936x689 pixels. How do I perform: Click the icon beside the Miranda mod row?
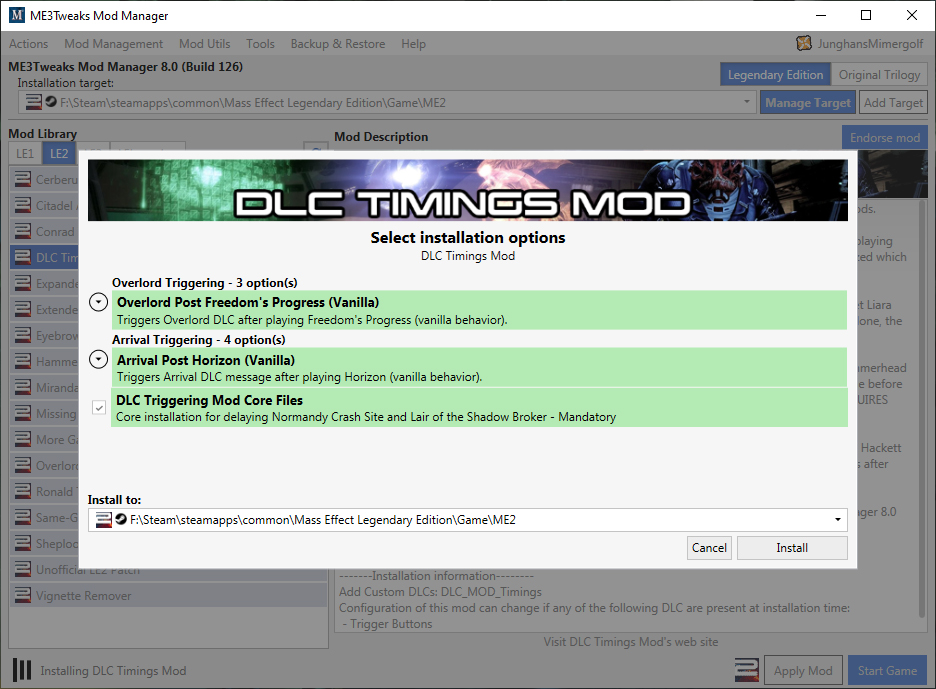[23, 387]
